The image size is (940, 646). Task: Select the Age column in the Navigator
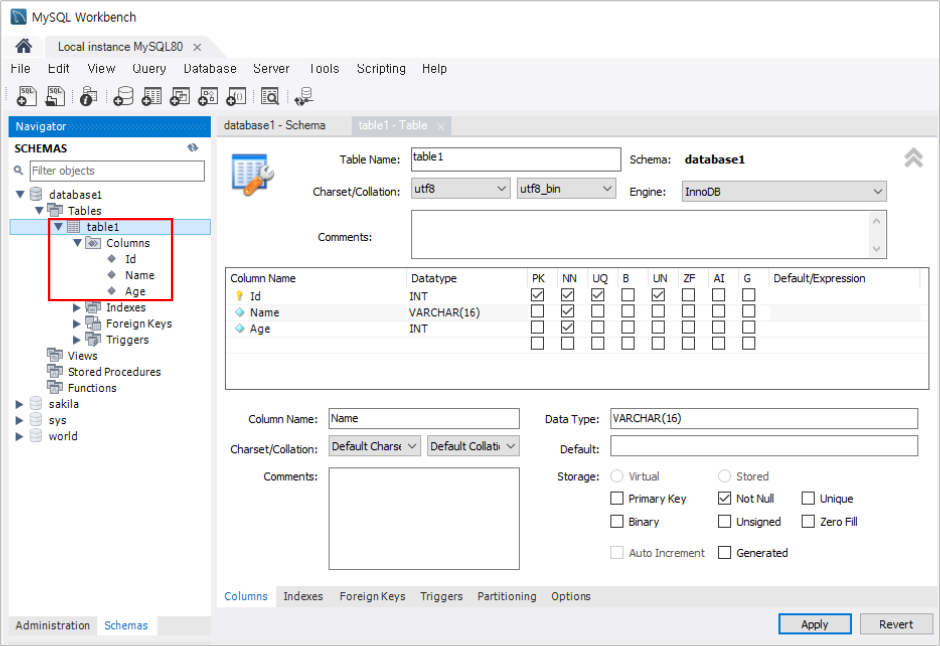click(136, 291)
